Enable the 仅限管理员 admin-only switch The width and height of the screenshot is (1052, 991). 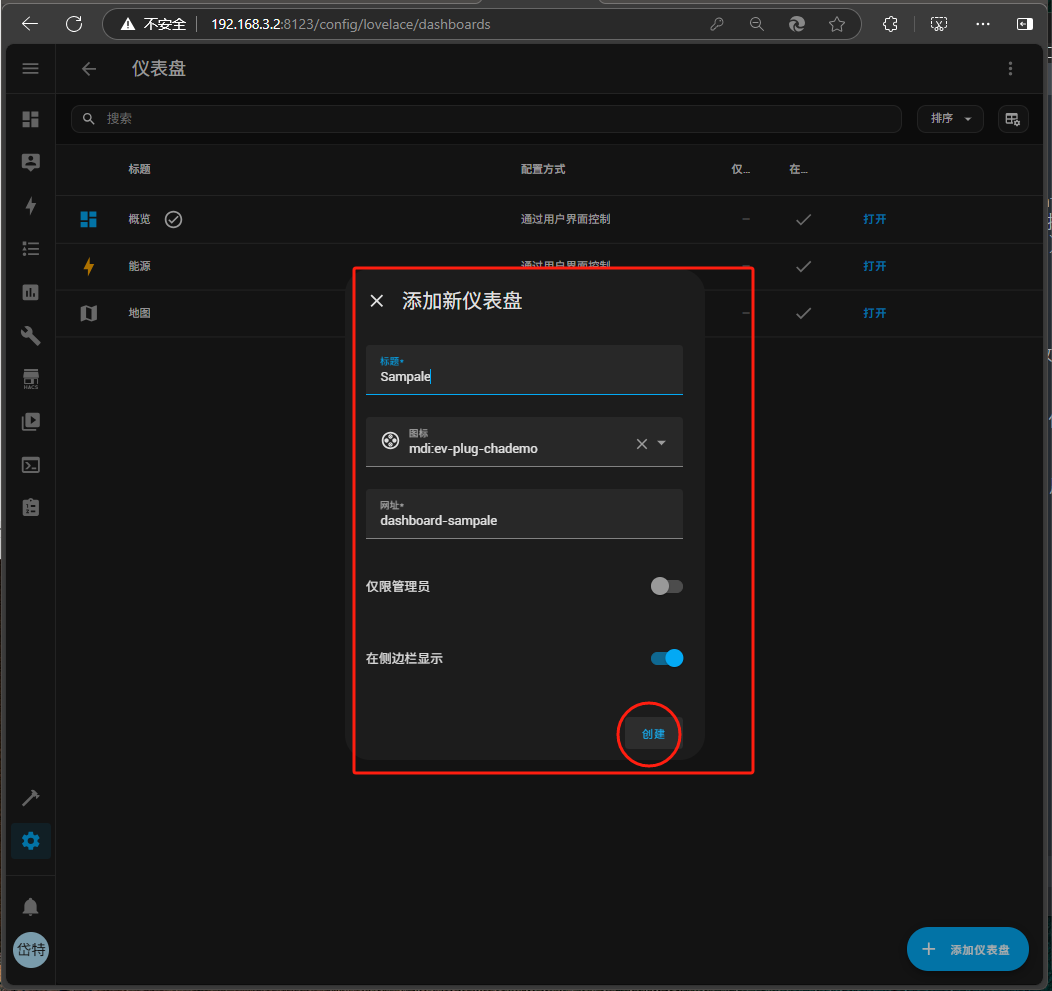pos(666,586)
